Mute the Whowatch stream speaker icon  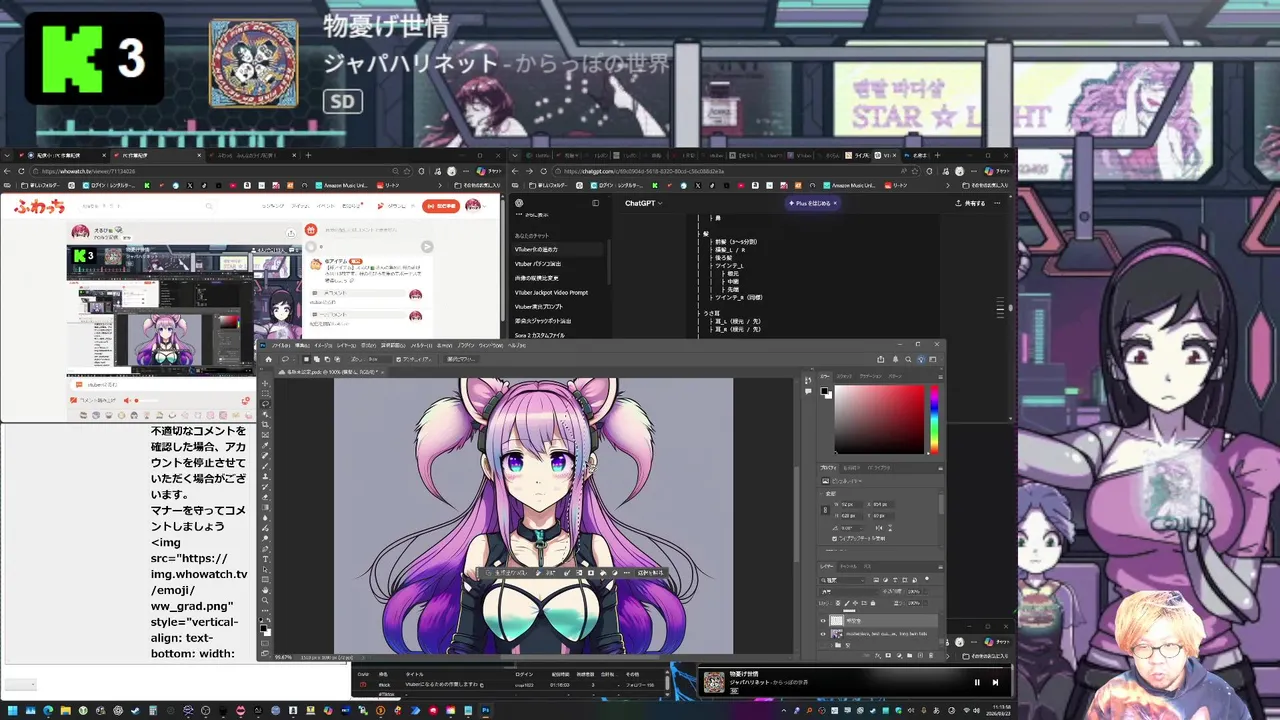click(x=127, y=400)
